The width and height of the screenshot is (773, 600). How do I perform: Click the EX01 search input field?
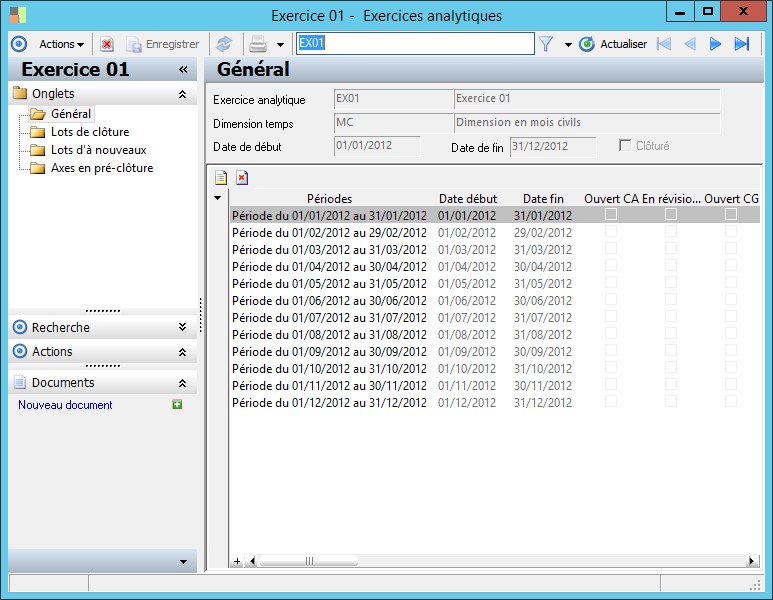(415, 43)
